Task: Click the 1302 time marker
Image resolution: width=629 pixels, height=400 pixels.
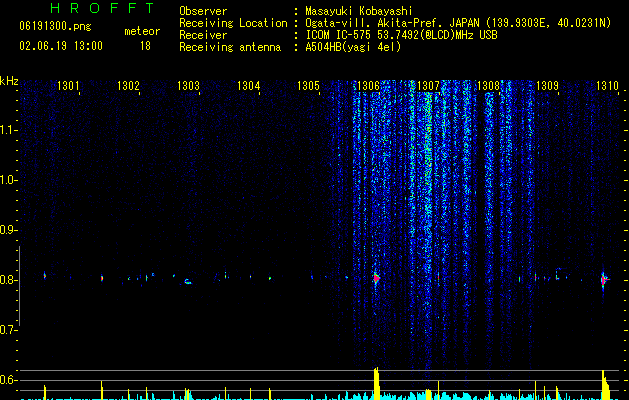Action: (x=128, y=86)
